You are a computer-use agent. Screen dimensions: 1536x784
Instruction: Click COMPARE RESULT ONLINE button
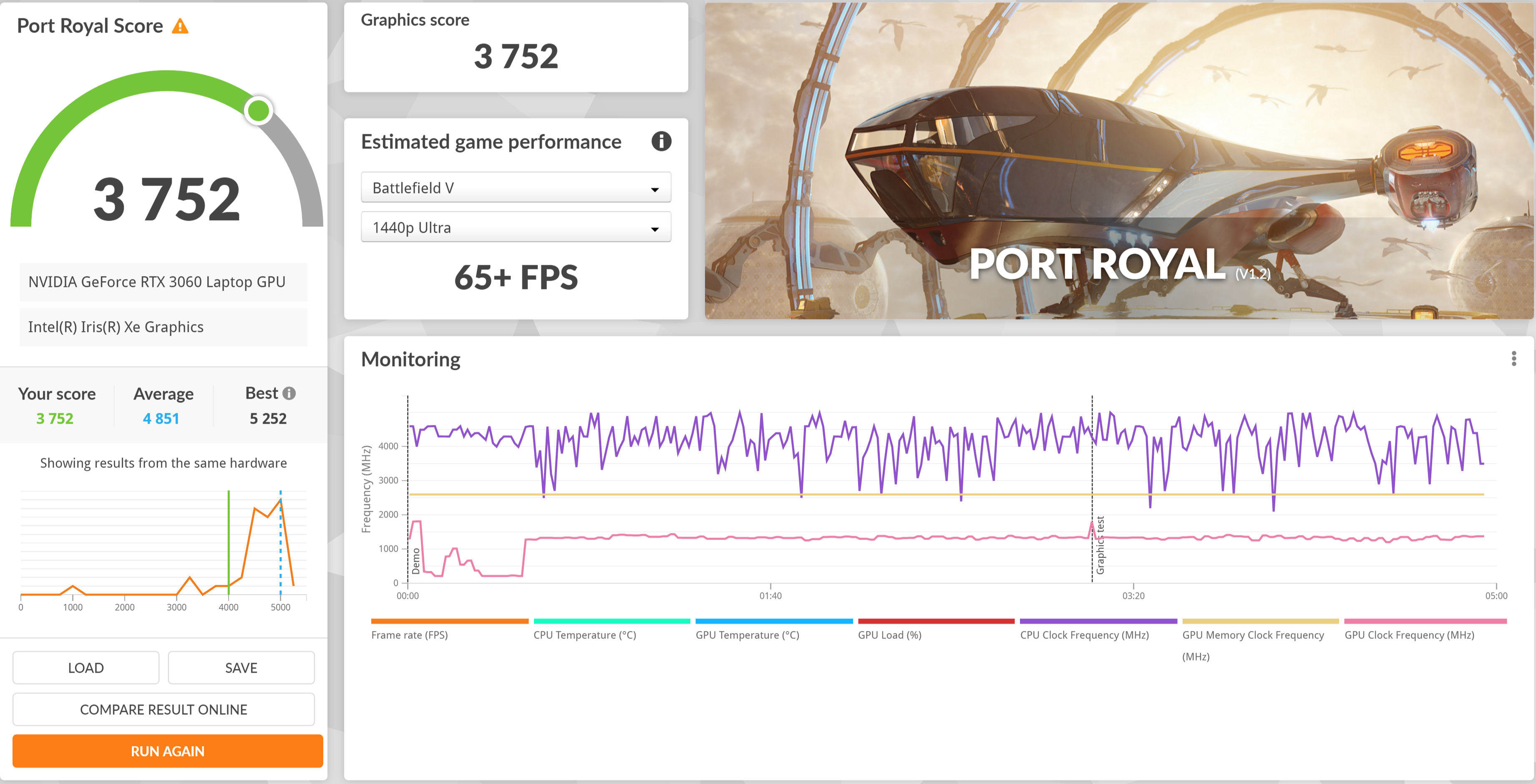[x=164, y=709]
